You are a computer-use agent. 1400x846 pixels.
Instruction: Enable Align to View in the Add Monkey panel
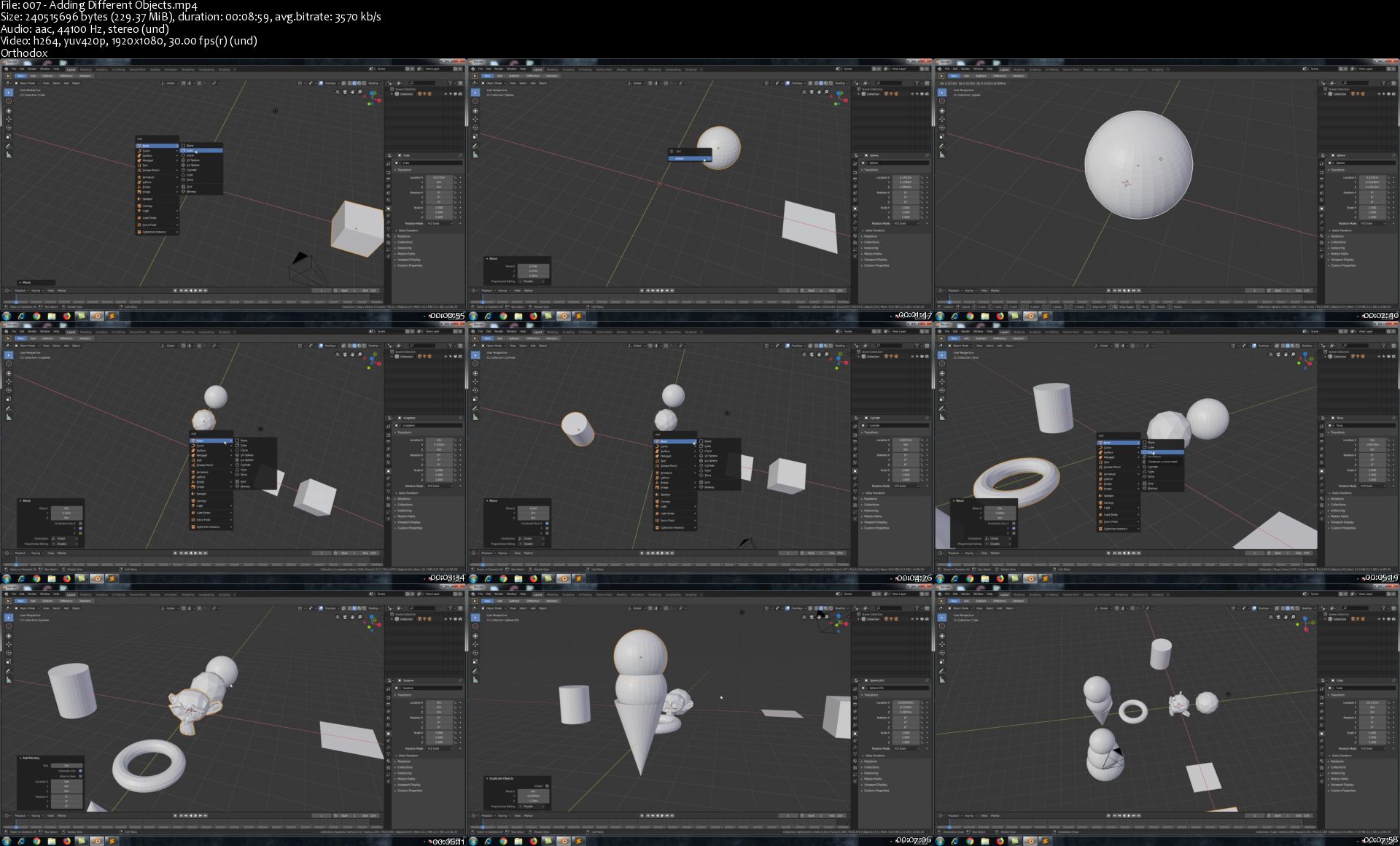pyautogui.click(x=80, y=776)
